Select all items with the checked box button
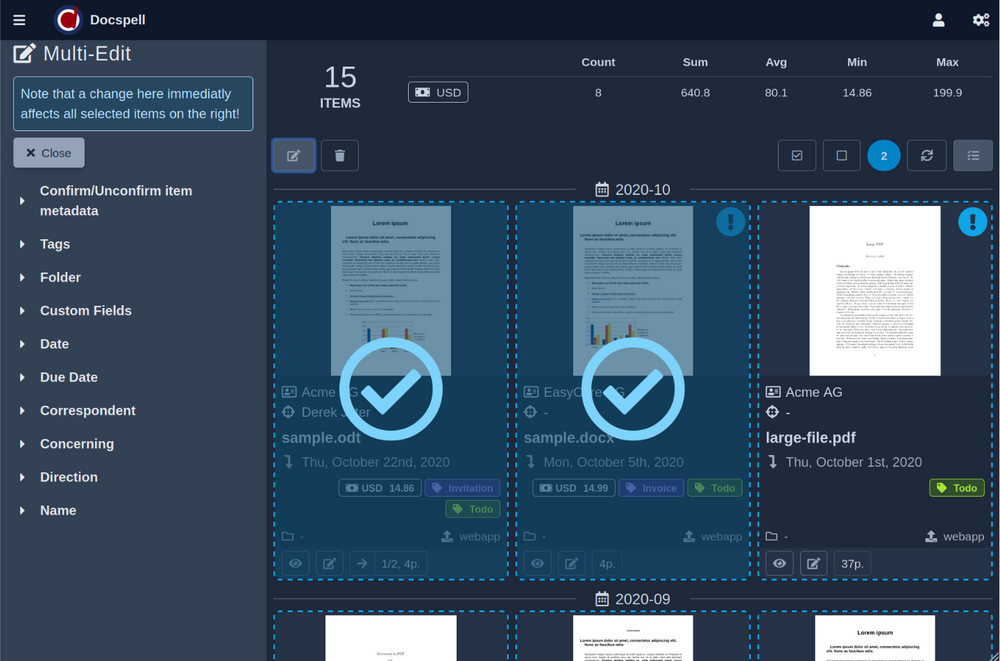Image resolution: width=1000 pixels, height=661 pixels. click(797, 156)
